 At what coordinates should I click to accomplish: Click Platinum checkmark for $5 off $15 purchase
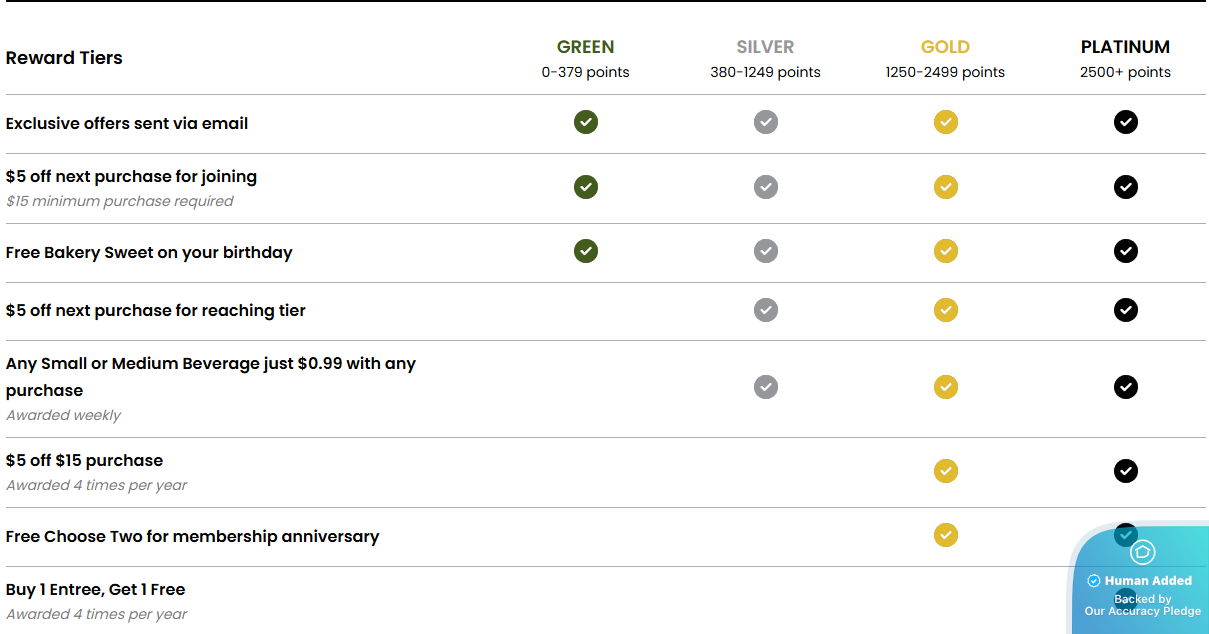[x=1126, y=470]
